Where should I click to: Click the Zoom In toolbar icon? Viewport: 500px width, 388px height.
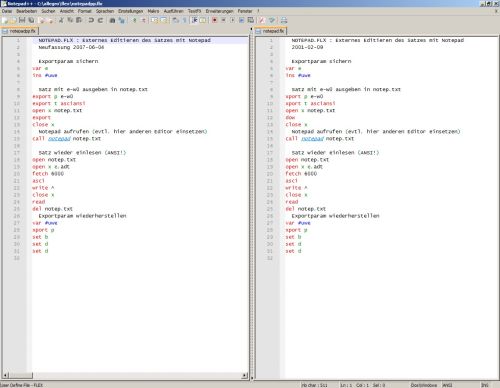[134, 20]
